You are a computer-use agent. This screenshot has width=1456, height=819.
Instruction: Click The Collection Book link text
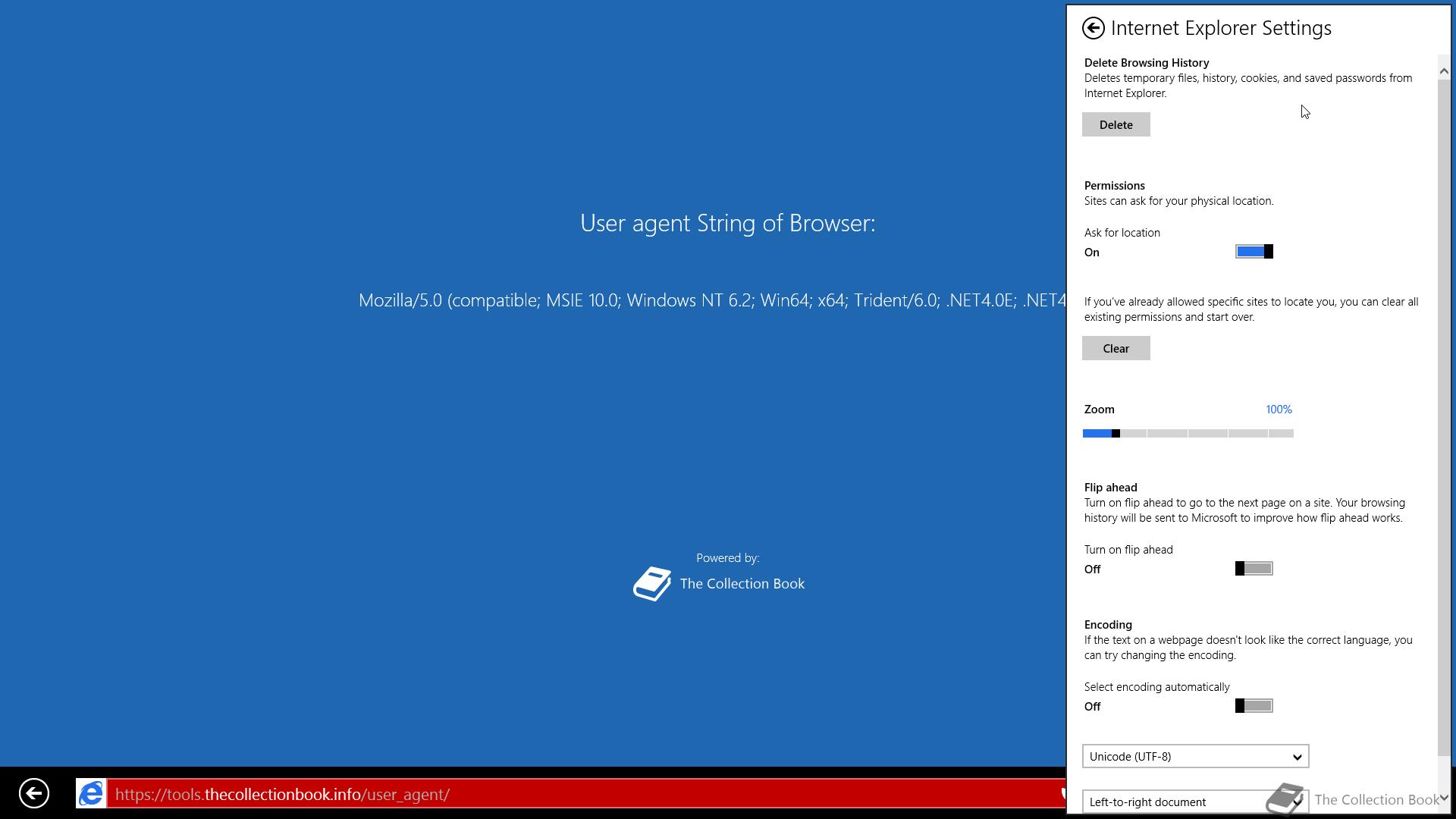pos(742,584)
